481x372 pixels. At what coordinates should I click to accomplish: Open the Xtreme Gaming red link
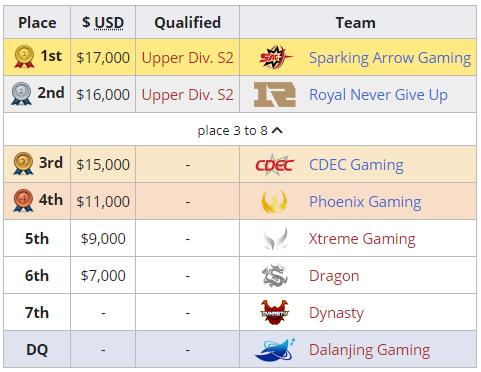[362, 239]
